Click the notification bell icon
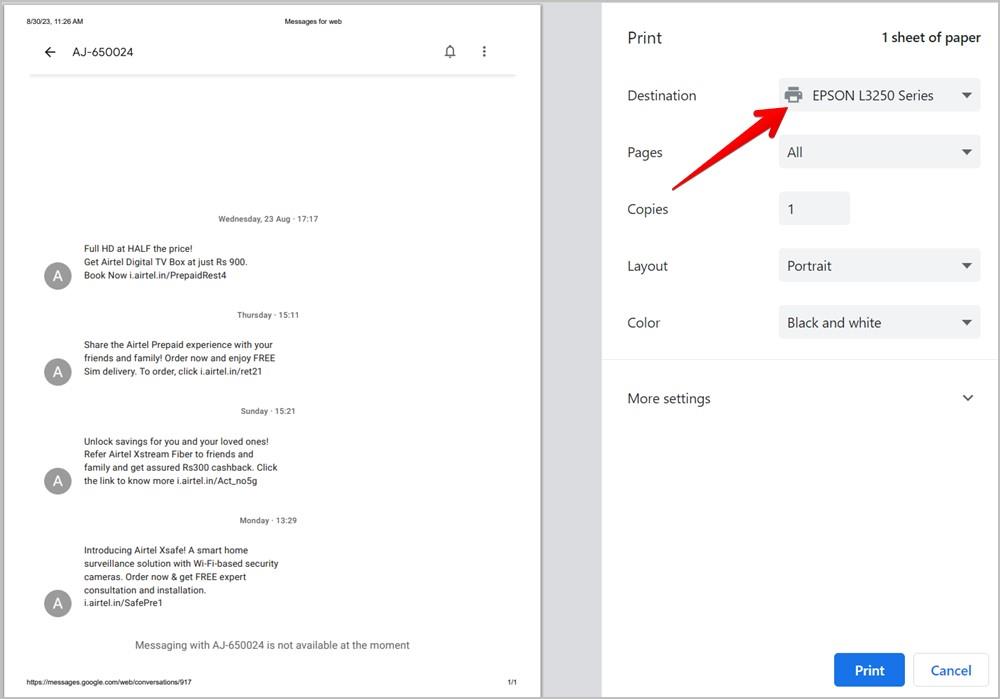 click(450, 52)
